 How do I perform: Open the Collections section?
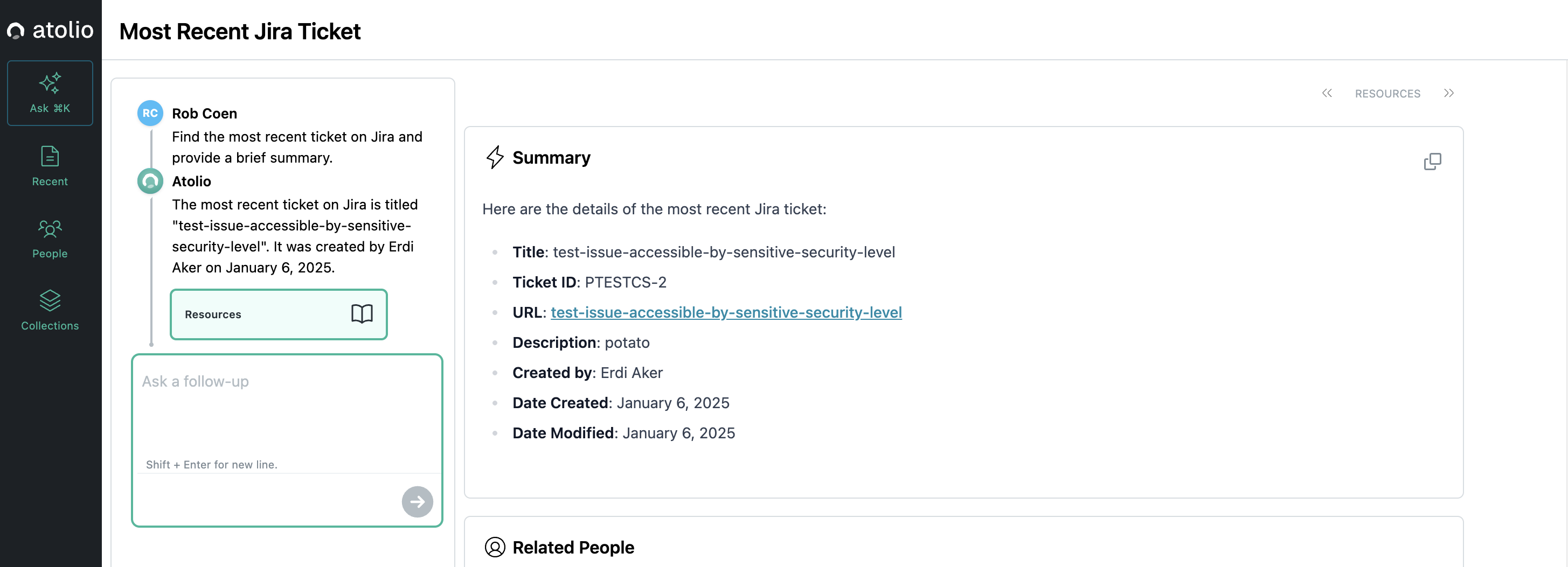[x=50, y=310]
